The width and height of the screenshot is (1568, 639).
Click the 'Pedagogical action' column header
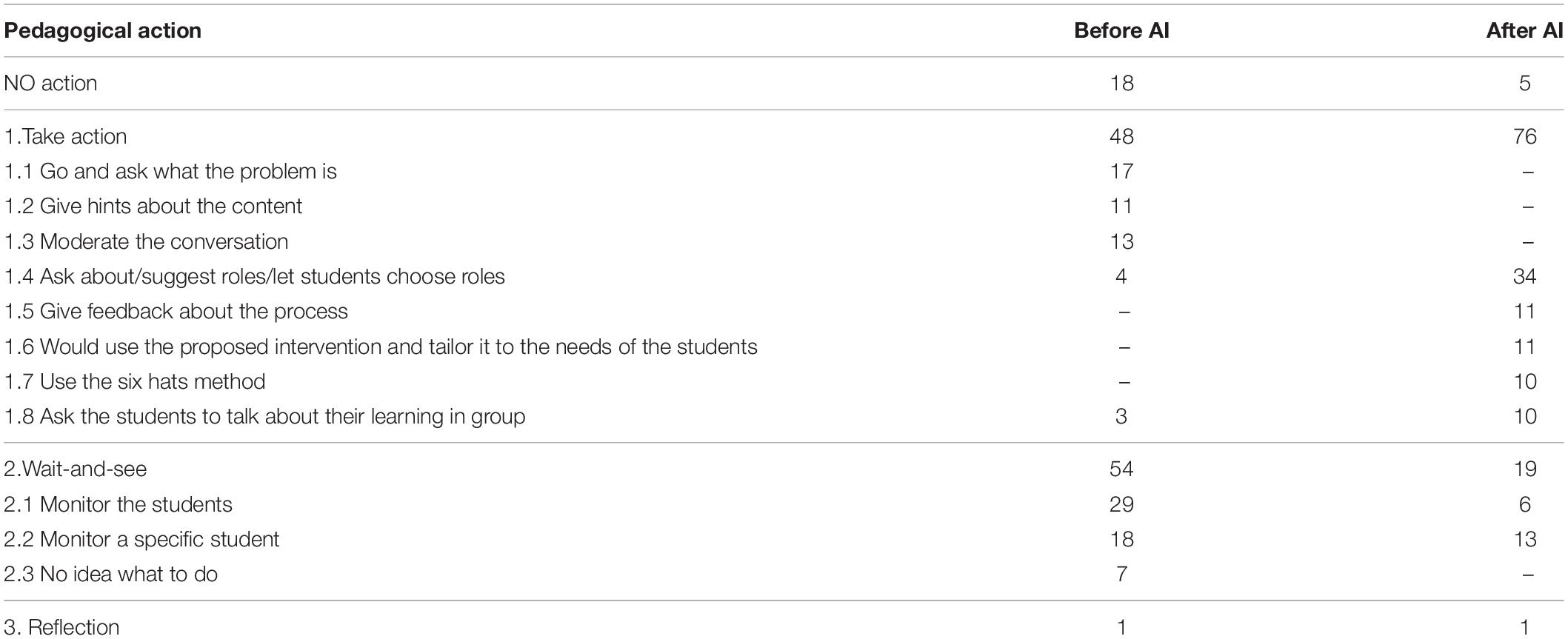pos(103,30)
